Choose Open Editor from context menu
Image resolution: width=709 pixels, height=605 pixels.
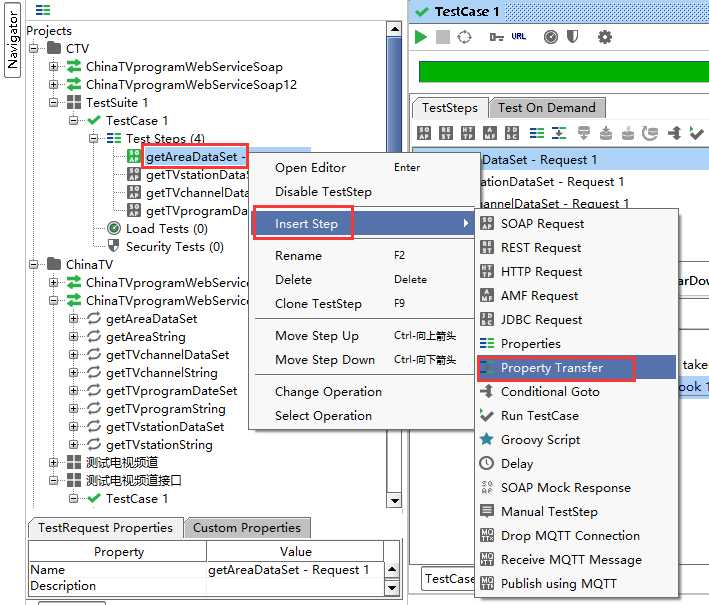coord(364,168)
